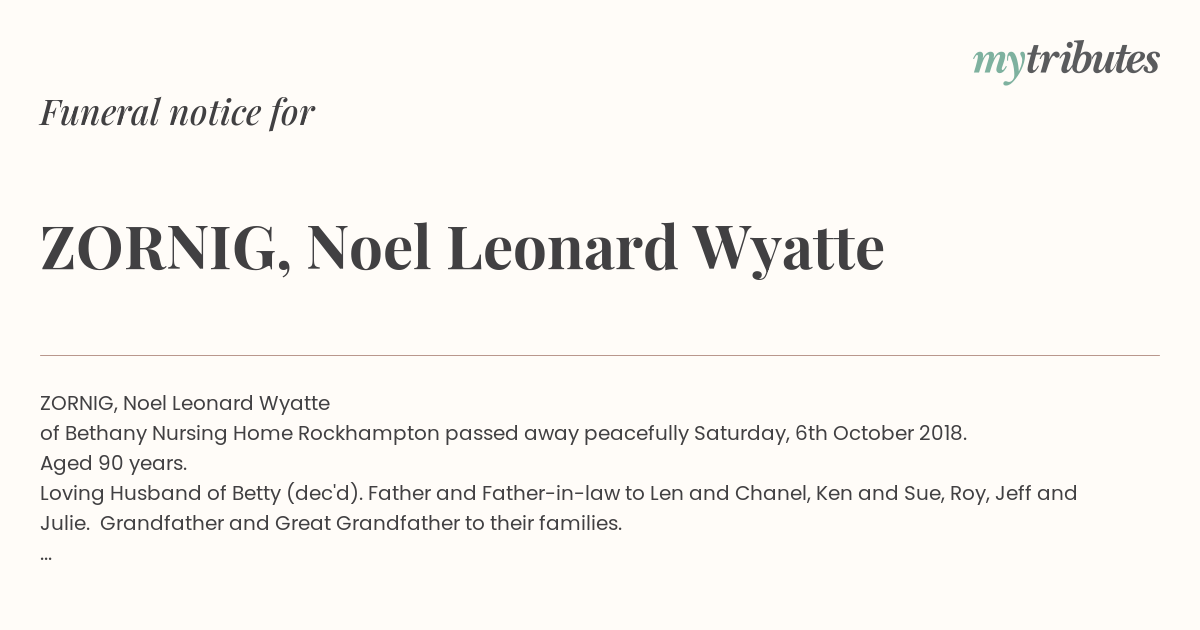Click the horizontal divider line
Image resolution: width=1200 pixels, height=630 pixels.
click(600, 355)
